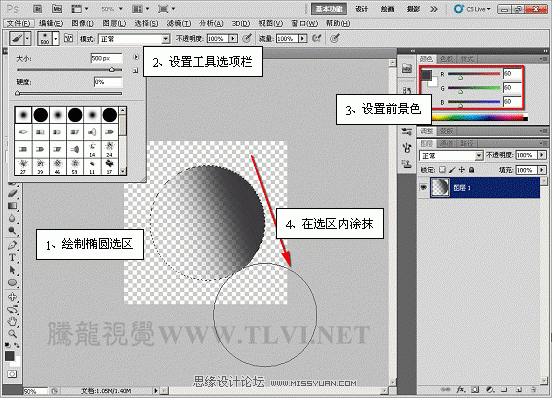Select the first soft round brush preset
The width and height of the screenshot is (552, 398).
pyautogui.click(x=24, y=115)
